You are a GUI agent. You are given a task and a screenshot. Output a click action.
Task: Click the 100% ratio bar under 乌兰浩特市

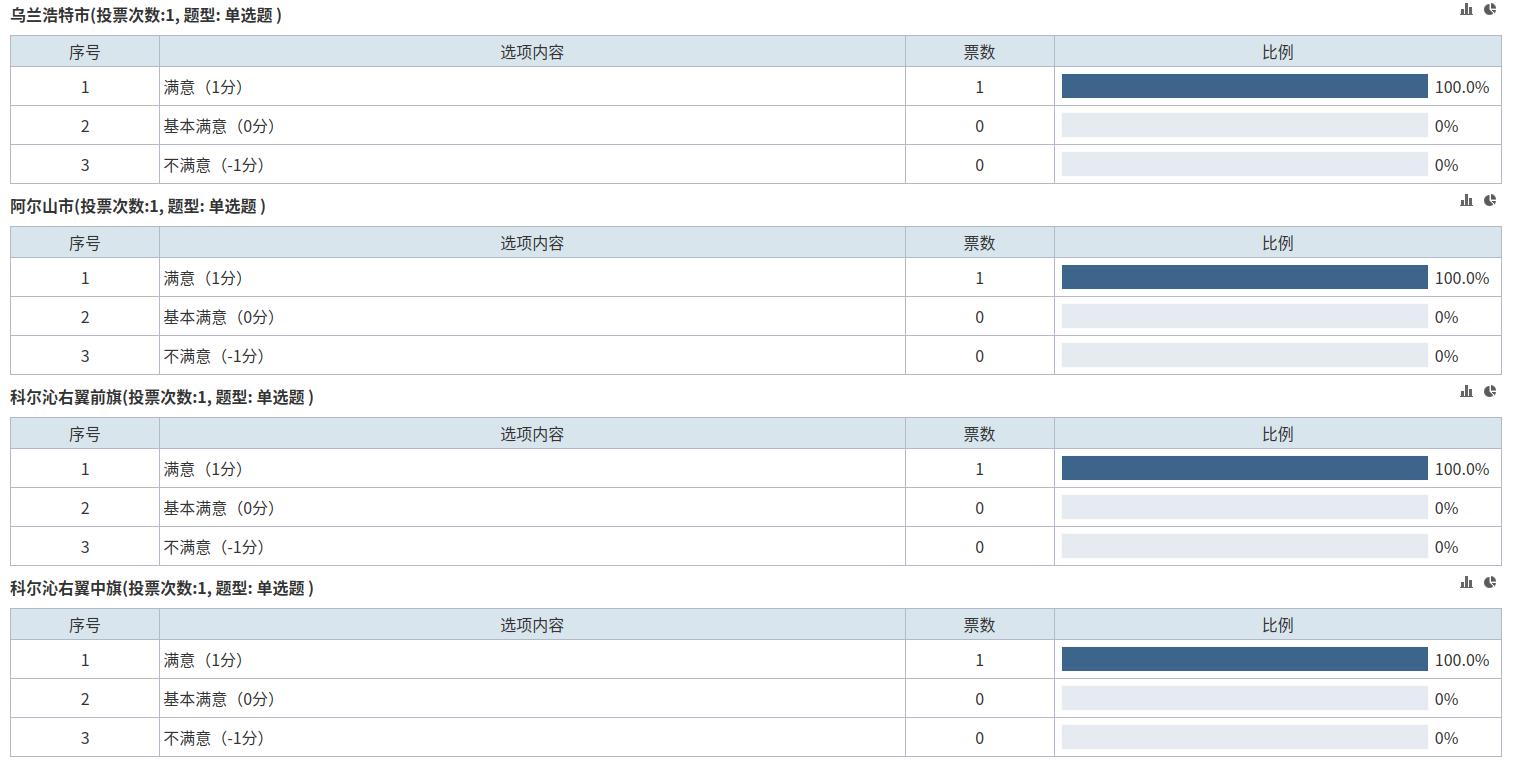(x=1244, y=87)
